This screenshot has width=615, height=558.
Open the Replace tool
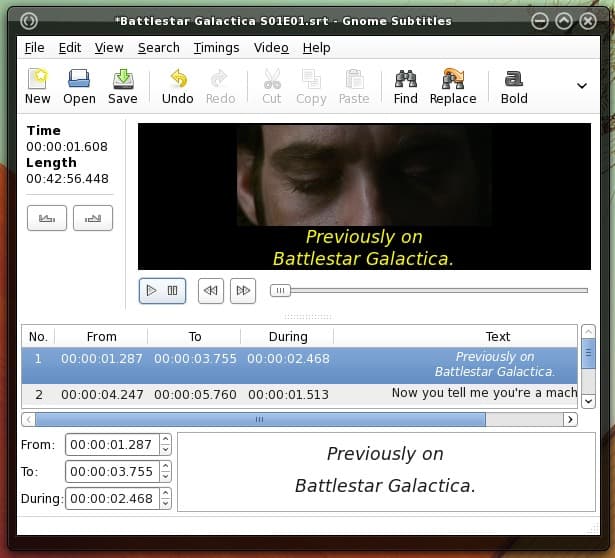[453, 86]
